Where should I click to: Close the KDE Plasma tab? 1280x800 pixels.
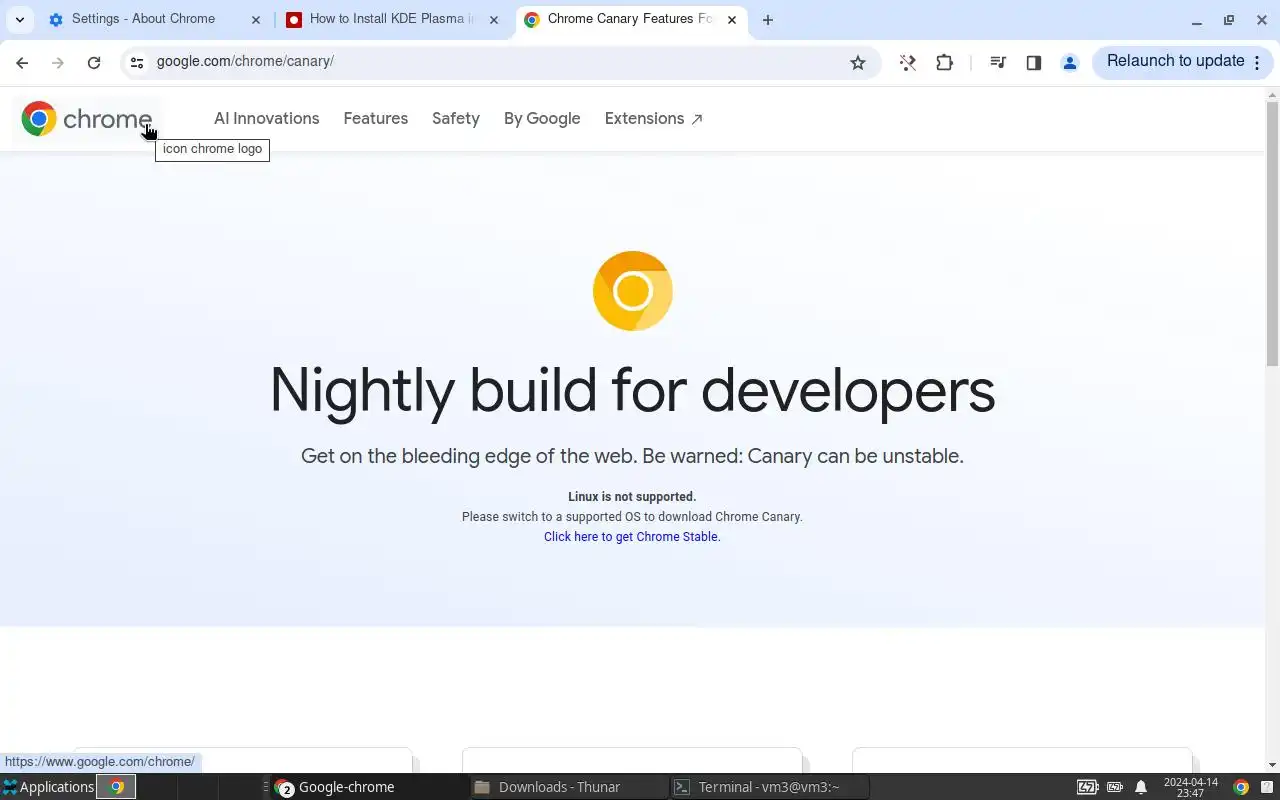click(x=493, y=20)
